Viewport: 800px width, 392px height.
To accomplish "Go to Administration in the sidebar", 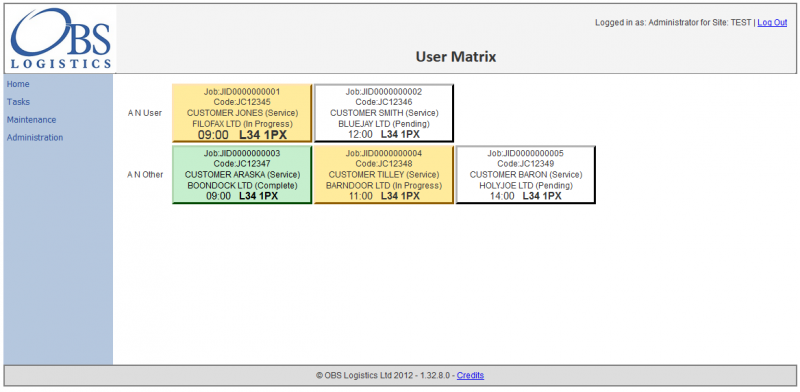I will click(35, 138).
